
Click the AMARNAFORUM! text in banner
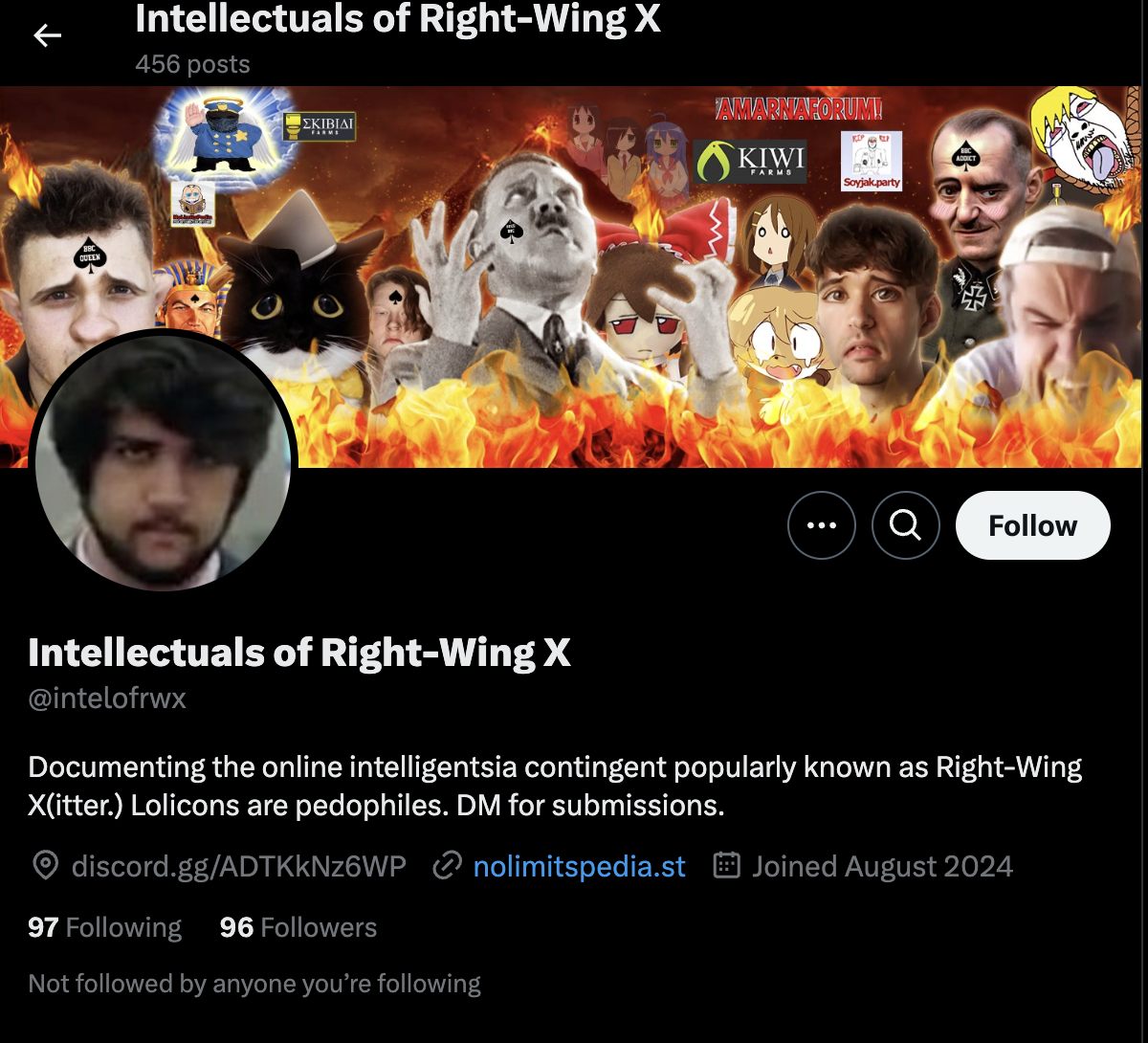[x=800, y=109]
